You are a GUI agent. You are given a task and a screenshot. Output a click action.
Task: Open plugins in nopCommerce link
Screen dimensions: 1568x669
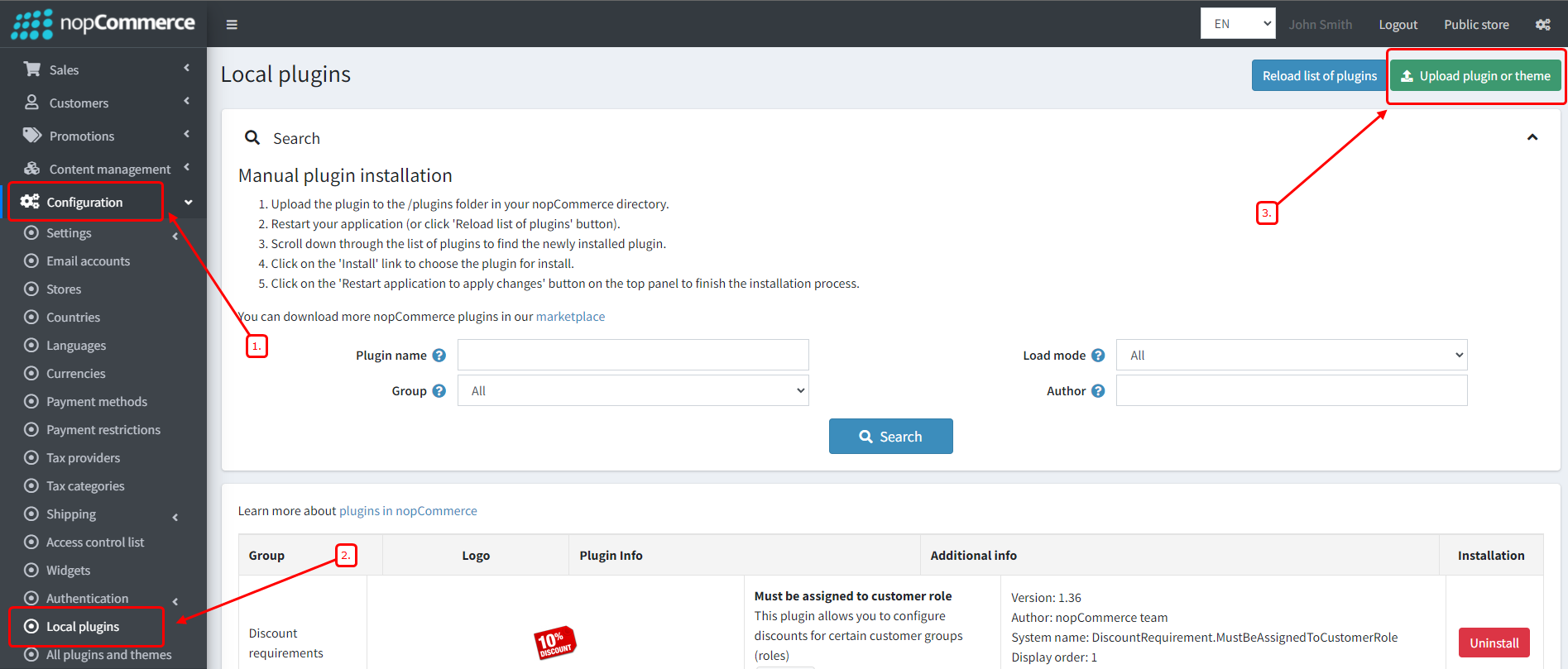tap(408, 510)
